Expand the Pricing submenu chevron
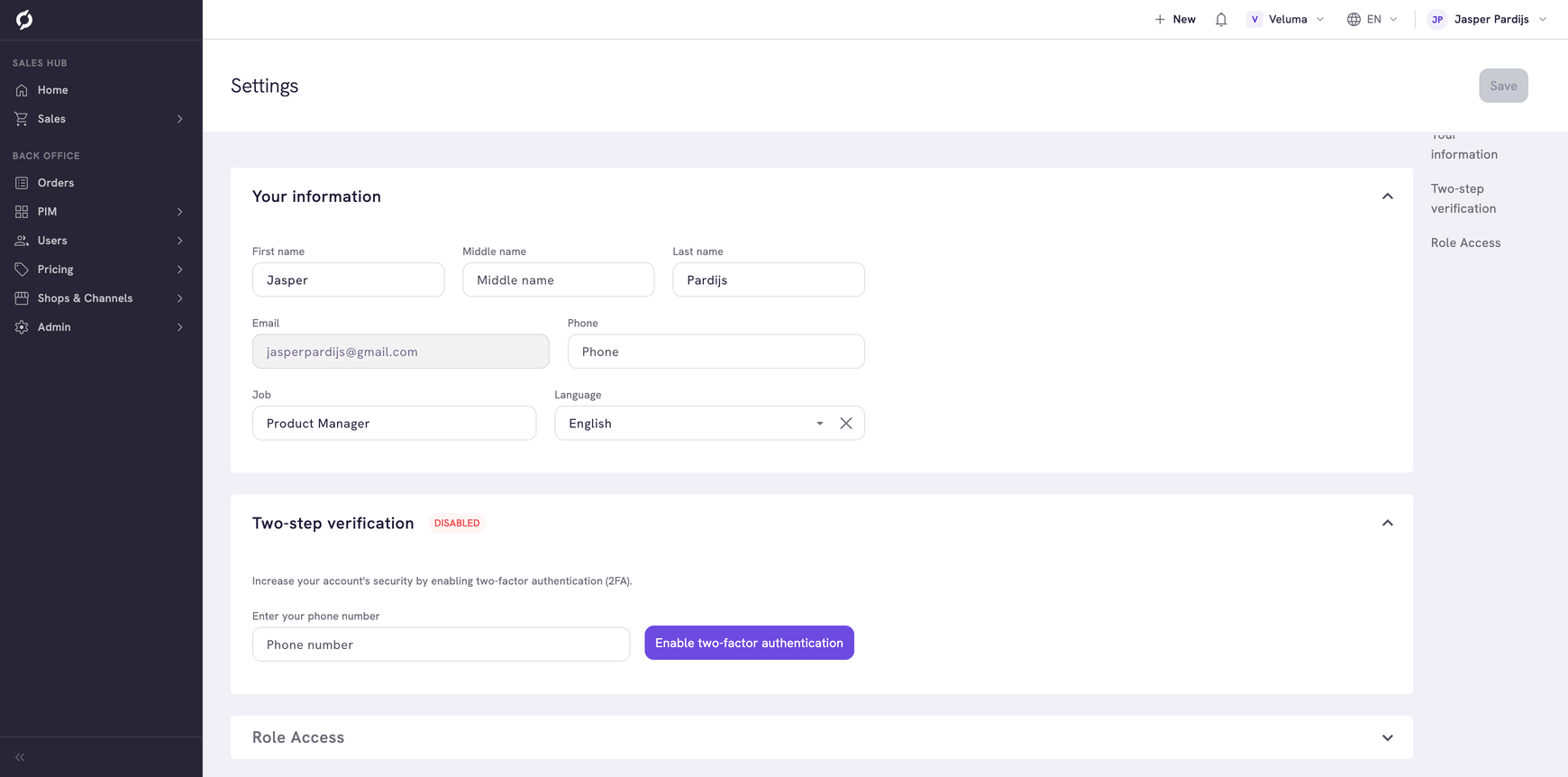The image size is (1568, 777). point(180,270)
